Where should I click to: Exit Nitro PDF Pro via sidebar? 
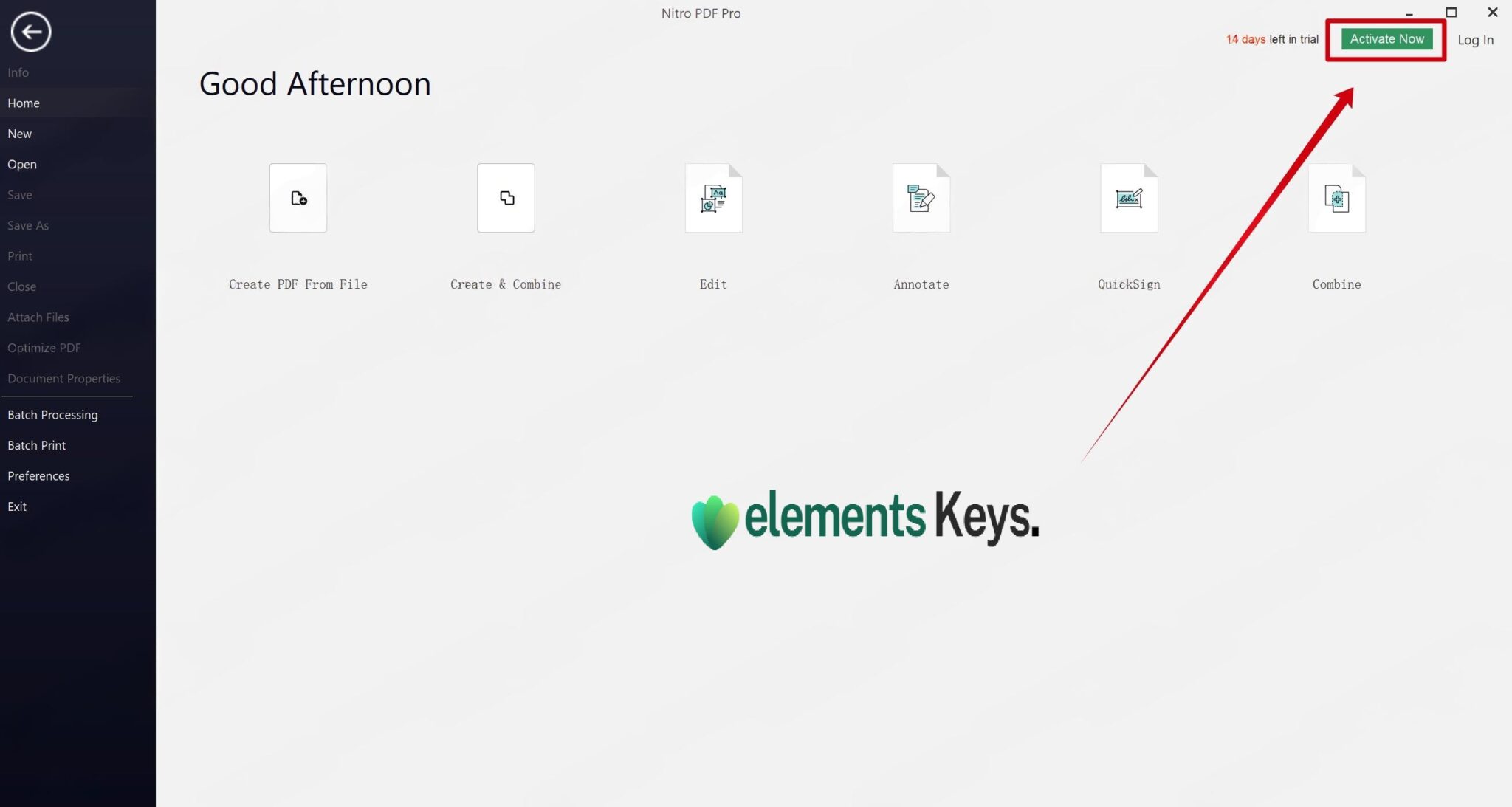pyautogui.click(x=16, y=506)
